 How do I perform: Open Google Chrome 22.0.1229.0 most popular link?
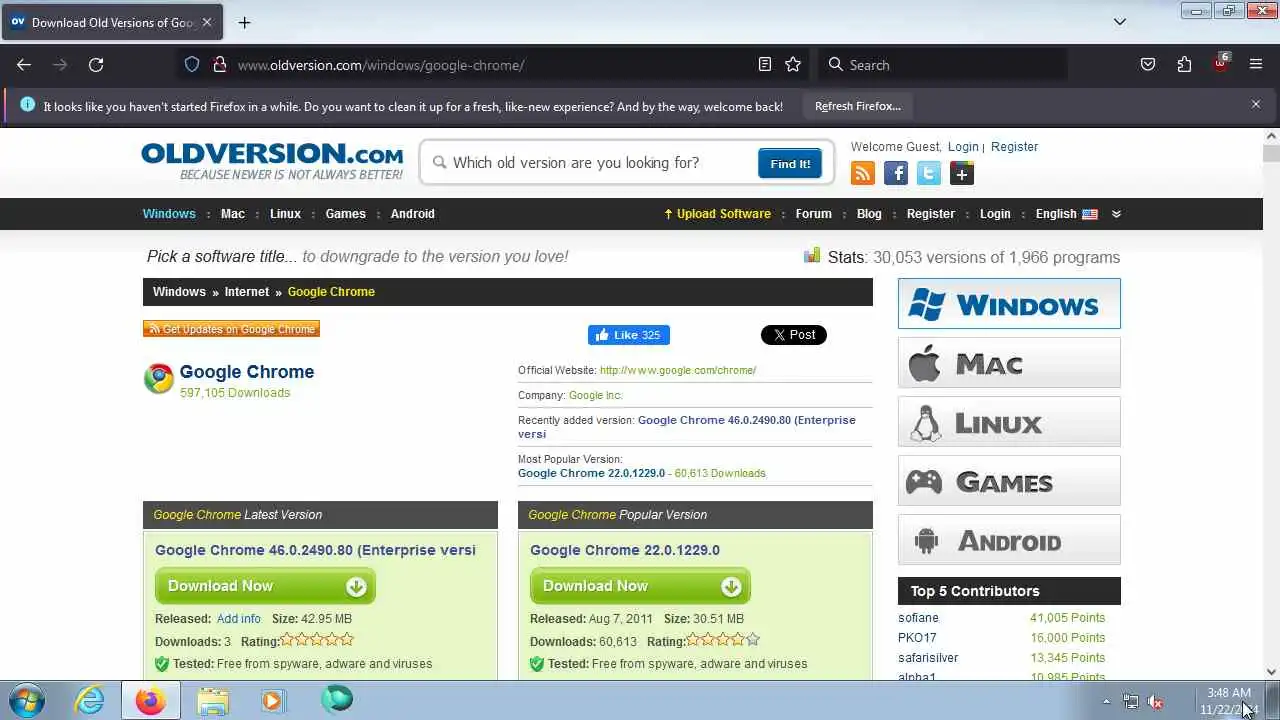tap(591, 473)
